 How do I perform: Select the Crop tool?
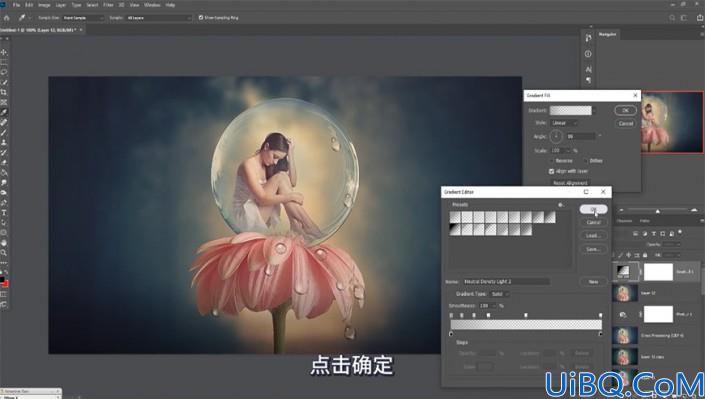click(4, 92)
